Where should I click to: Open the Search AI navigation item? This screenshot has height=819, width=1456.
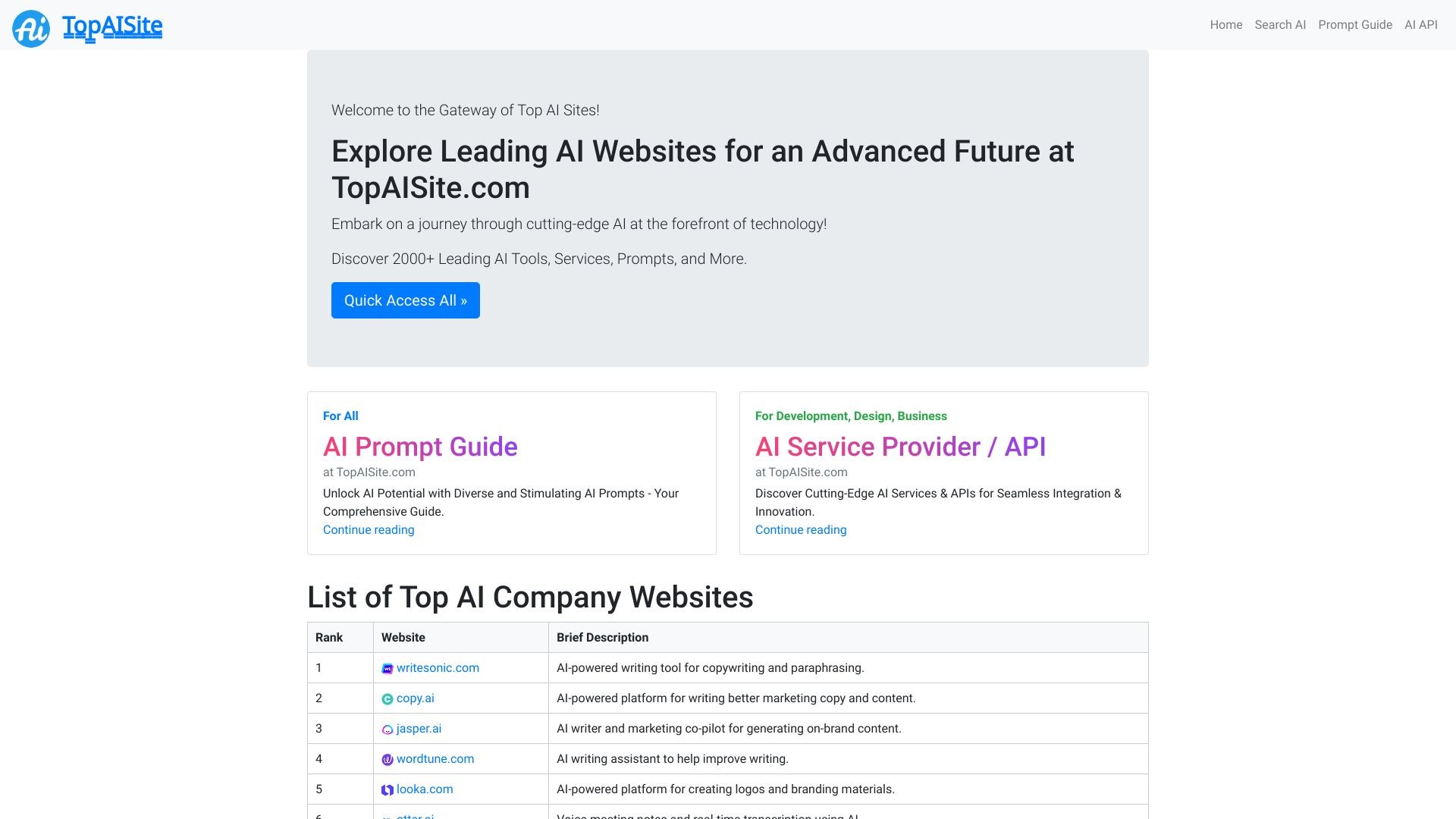(1279, 24)
